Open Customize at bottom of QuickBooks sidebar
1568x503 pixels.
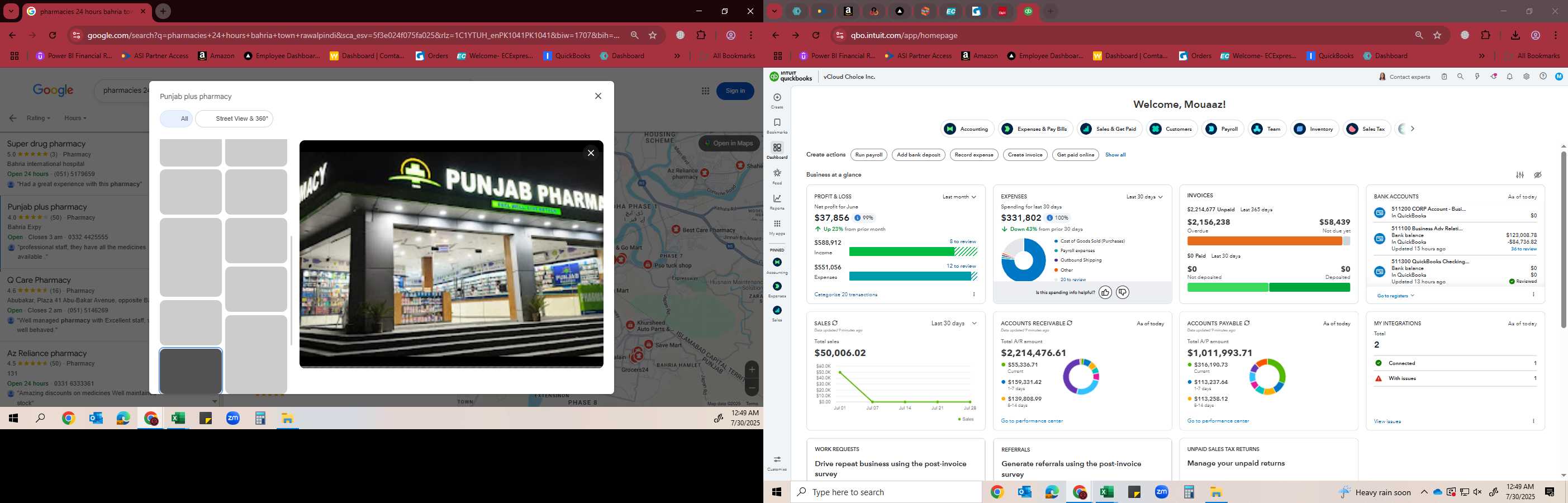pyautogui.click(x=777, y=463)
